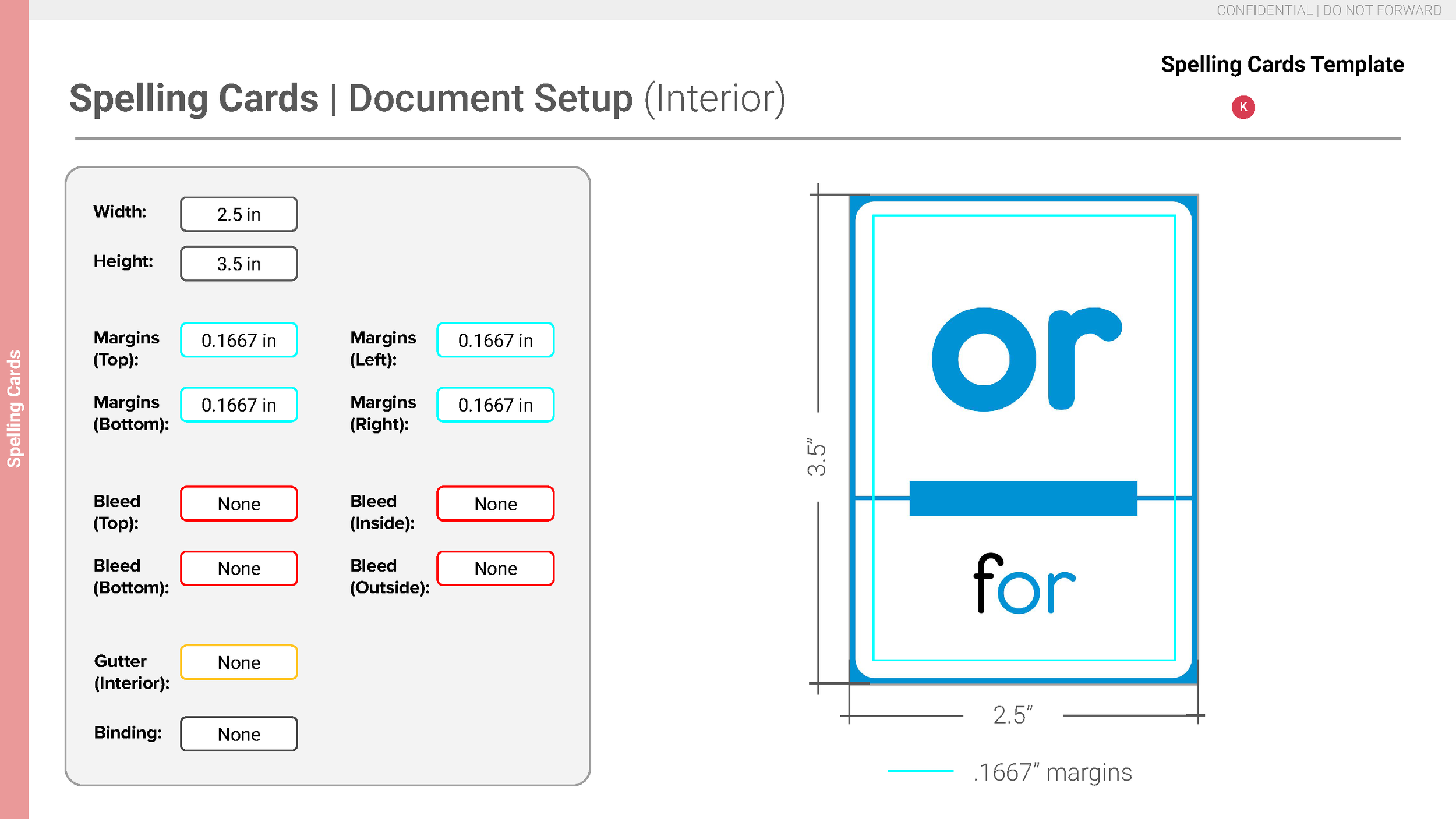1456x819 pixels.
Task: Click the Margins (Right) value box
Action: (495, 405)
